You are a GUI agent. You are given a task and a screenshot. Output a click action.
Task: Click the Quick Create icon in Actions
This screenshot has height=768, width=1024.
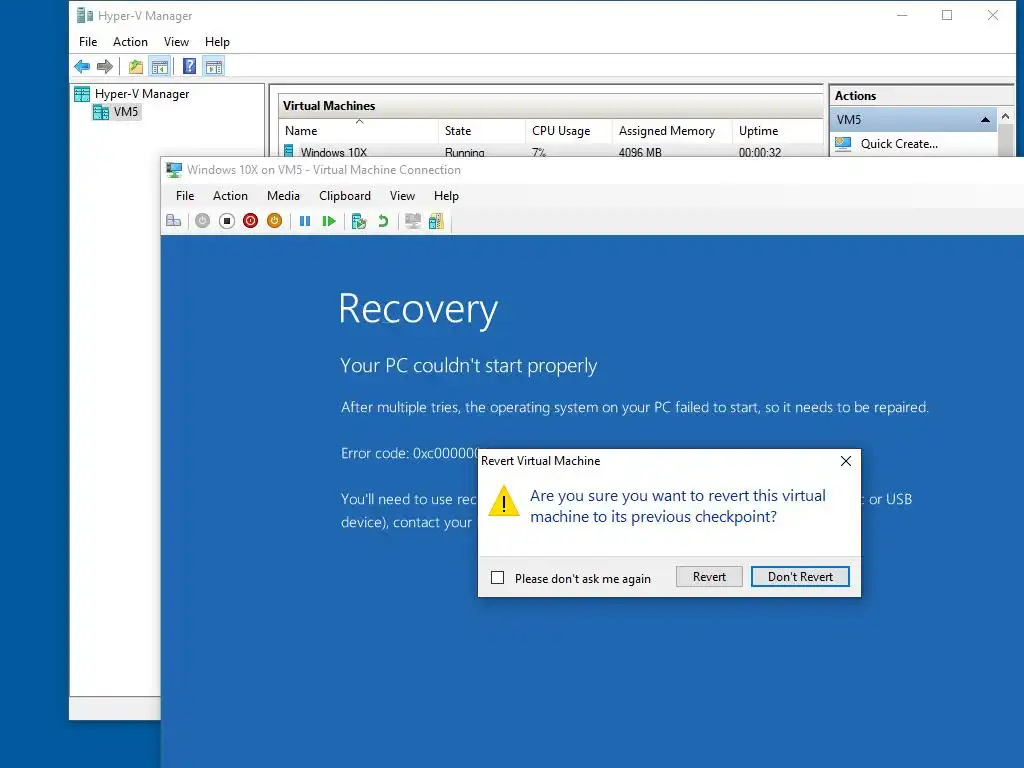coord(843,144)
